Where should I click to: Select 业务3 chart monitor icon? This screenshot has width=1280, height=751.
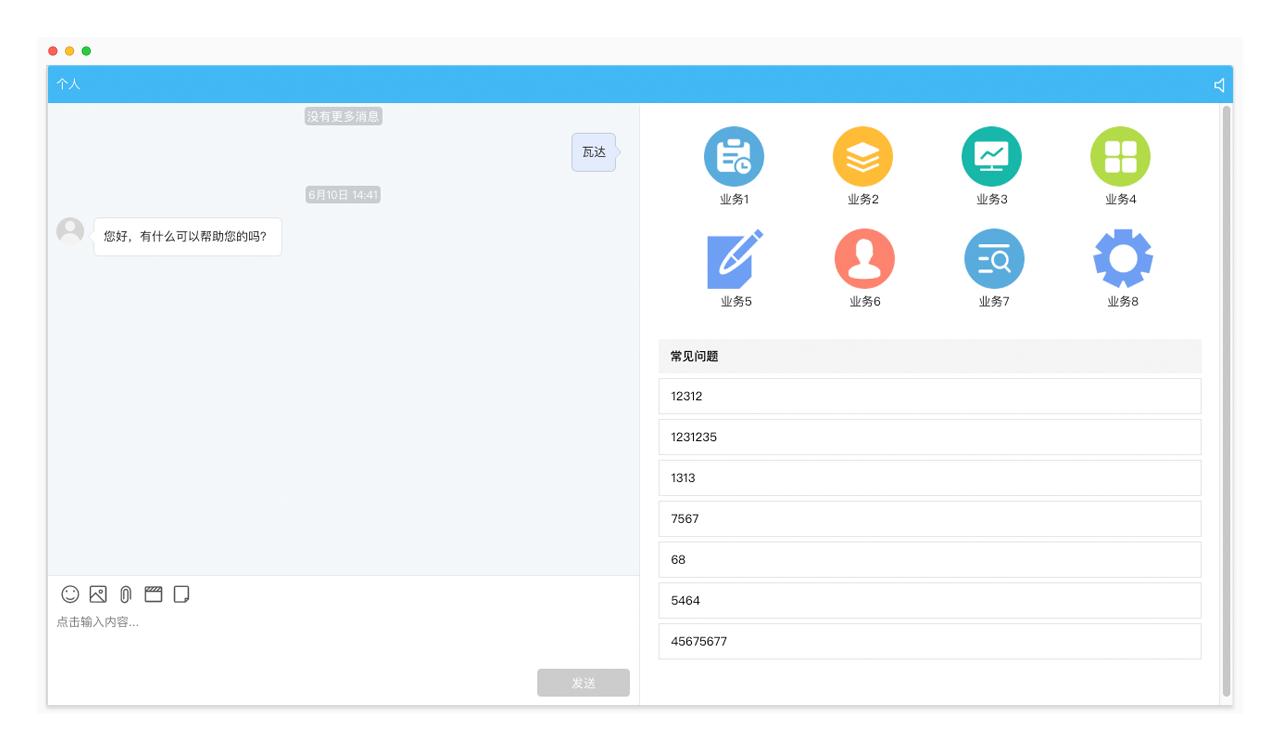(x=991, y=157)
